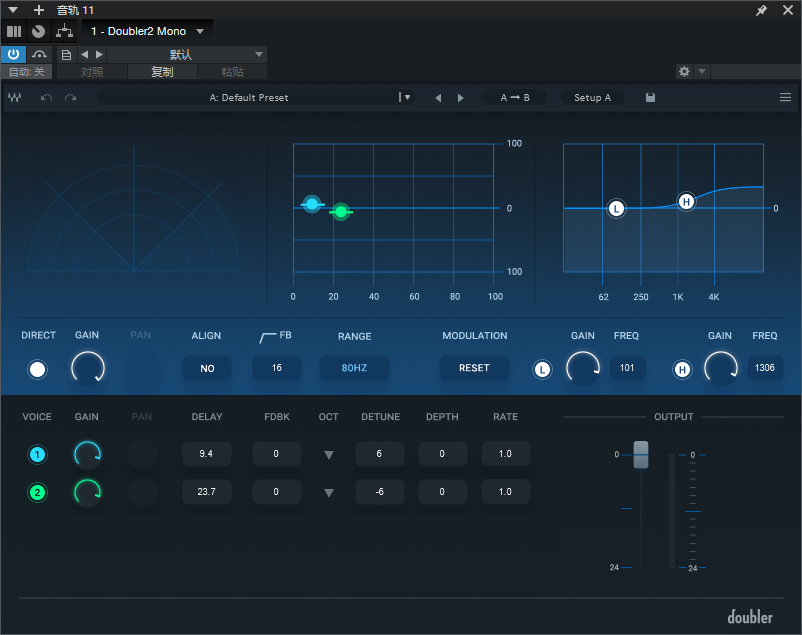This screenshot has width=802, height=635.
Task: Click the FB filter shape icon
Action: tap(268, 337)
